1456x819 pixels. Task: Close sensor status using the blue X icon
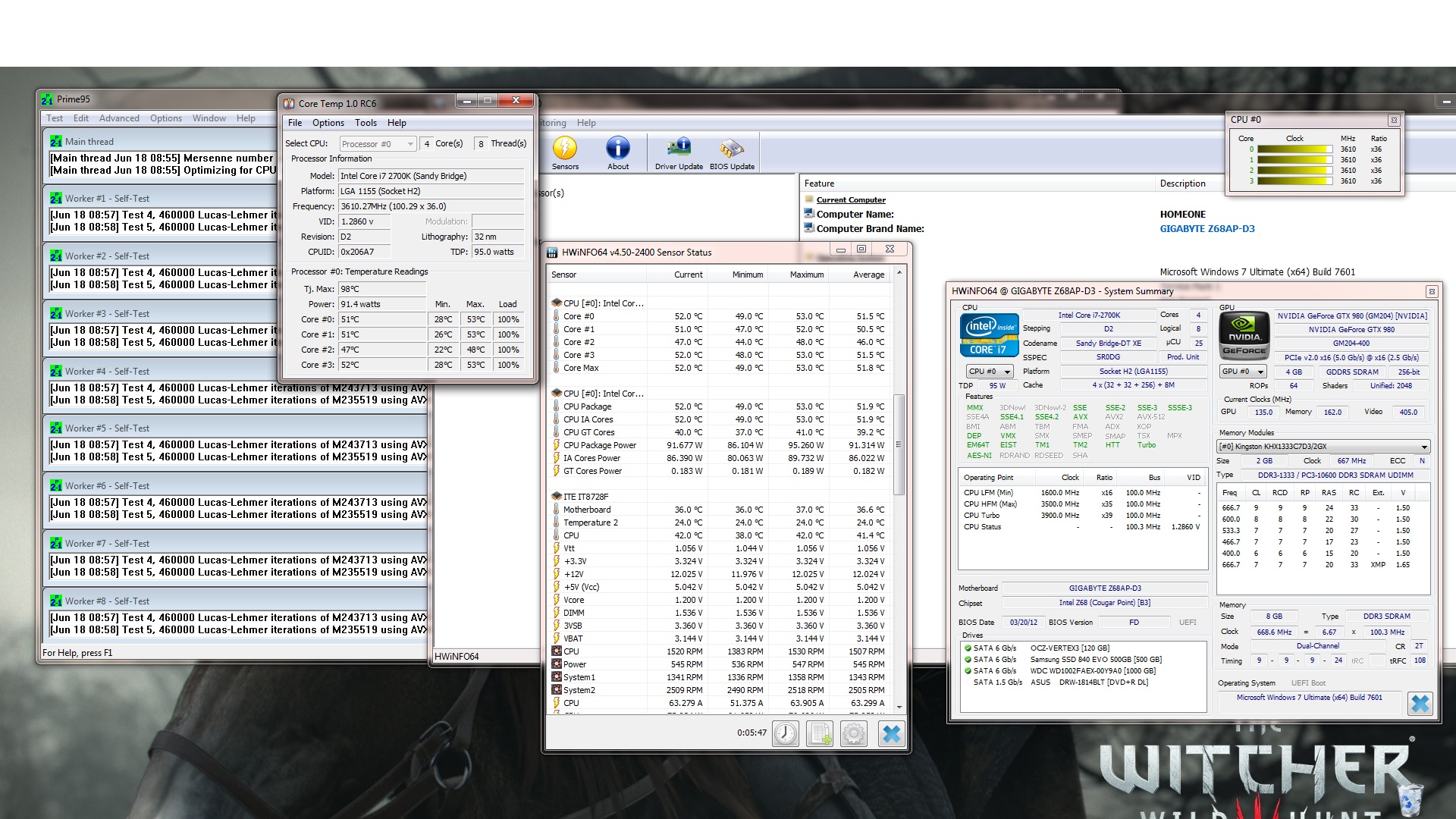click(892, 733)
